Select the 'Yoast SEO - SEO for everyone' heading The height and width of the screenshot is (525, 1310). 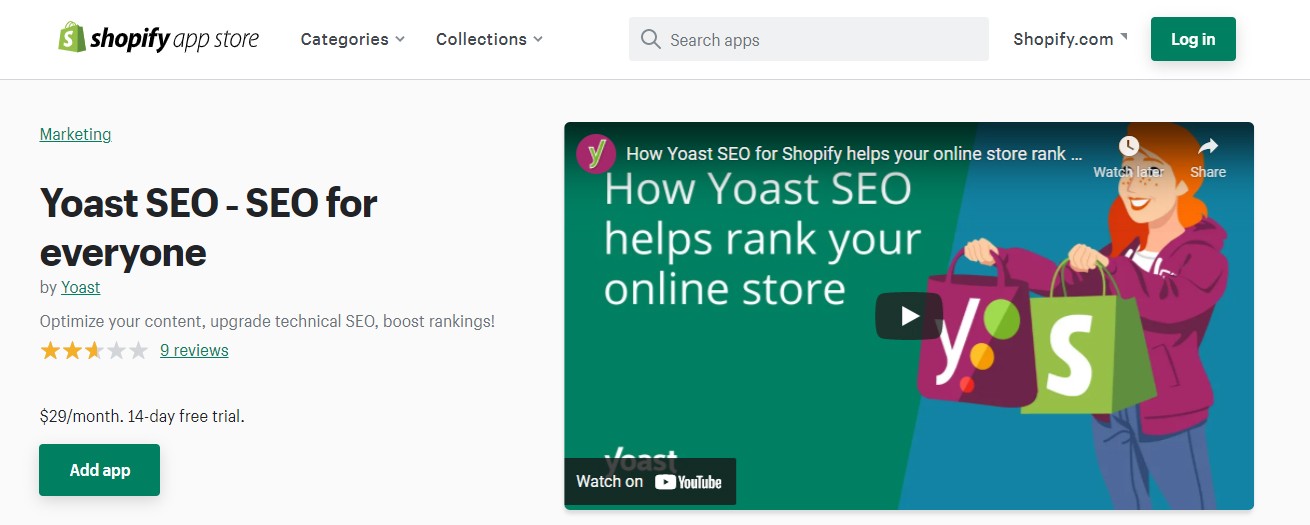click(209, 228)
